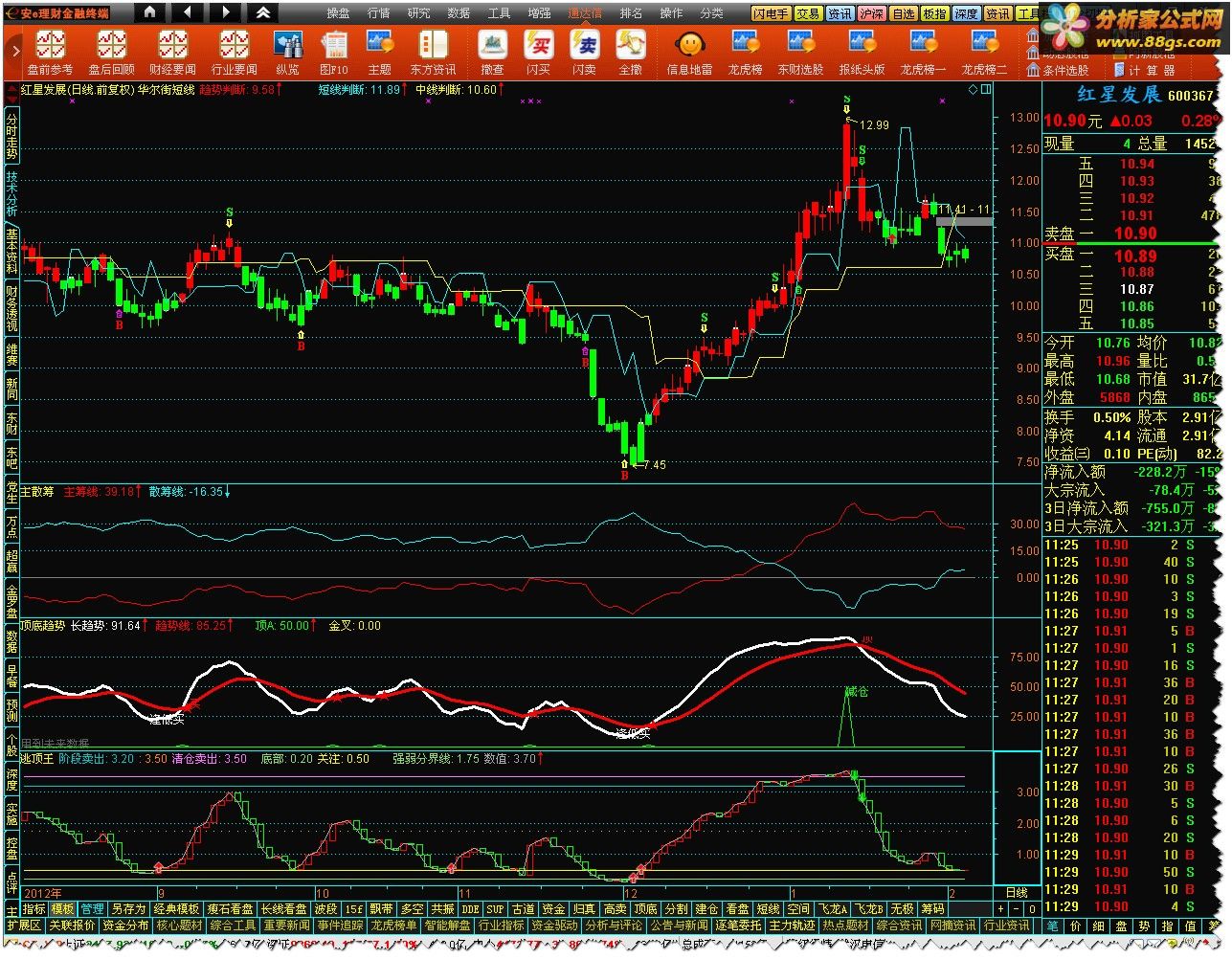
Task: Apply the 经典模板 template
Action: coord(176,908)
